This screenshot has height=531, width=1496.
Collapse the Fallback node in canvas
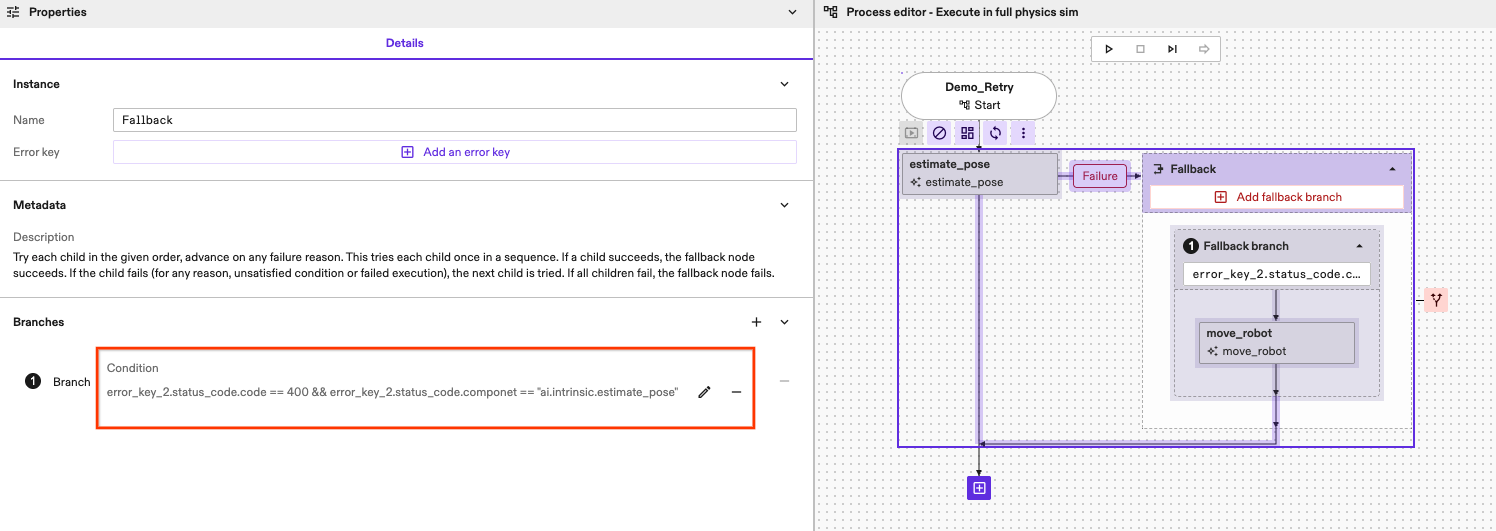[x=1392, y=169]
